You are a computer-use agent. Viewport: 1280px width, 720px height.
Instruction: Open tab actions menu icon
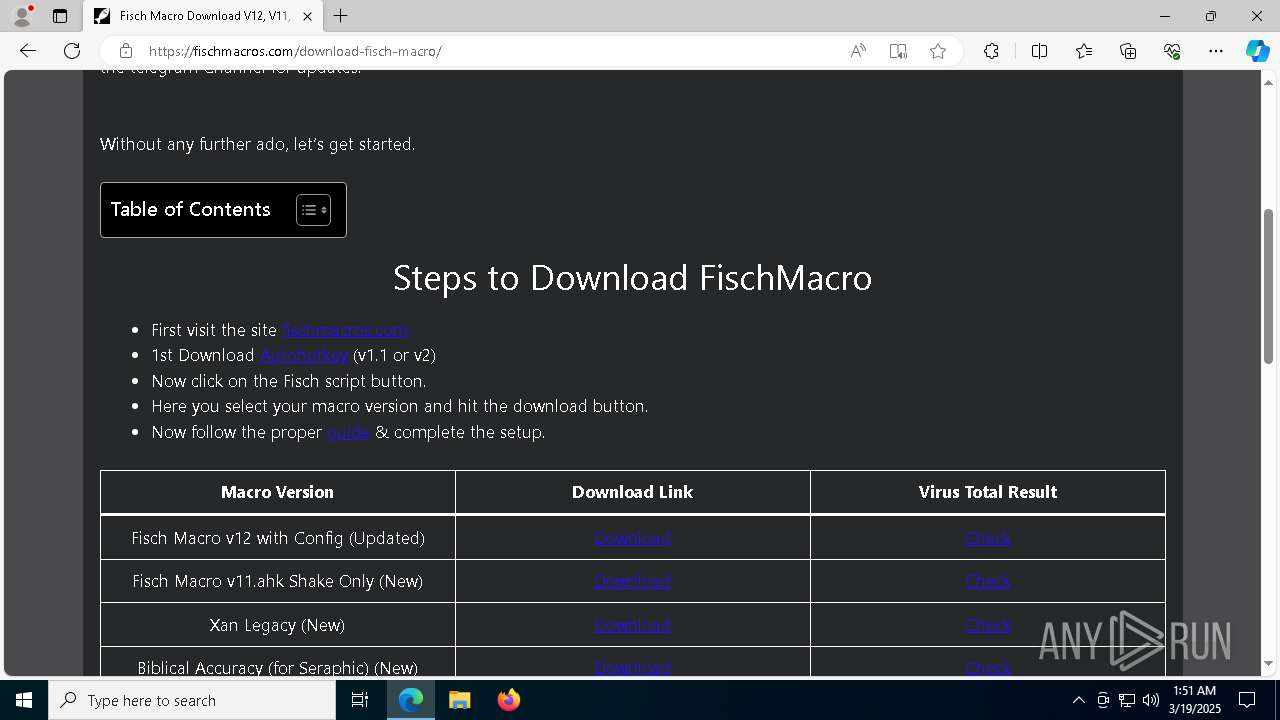pos(60,16)
